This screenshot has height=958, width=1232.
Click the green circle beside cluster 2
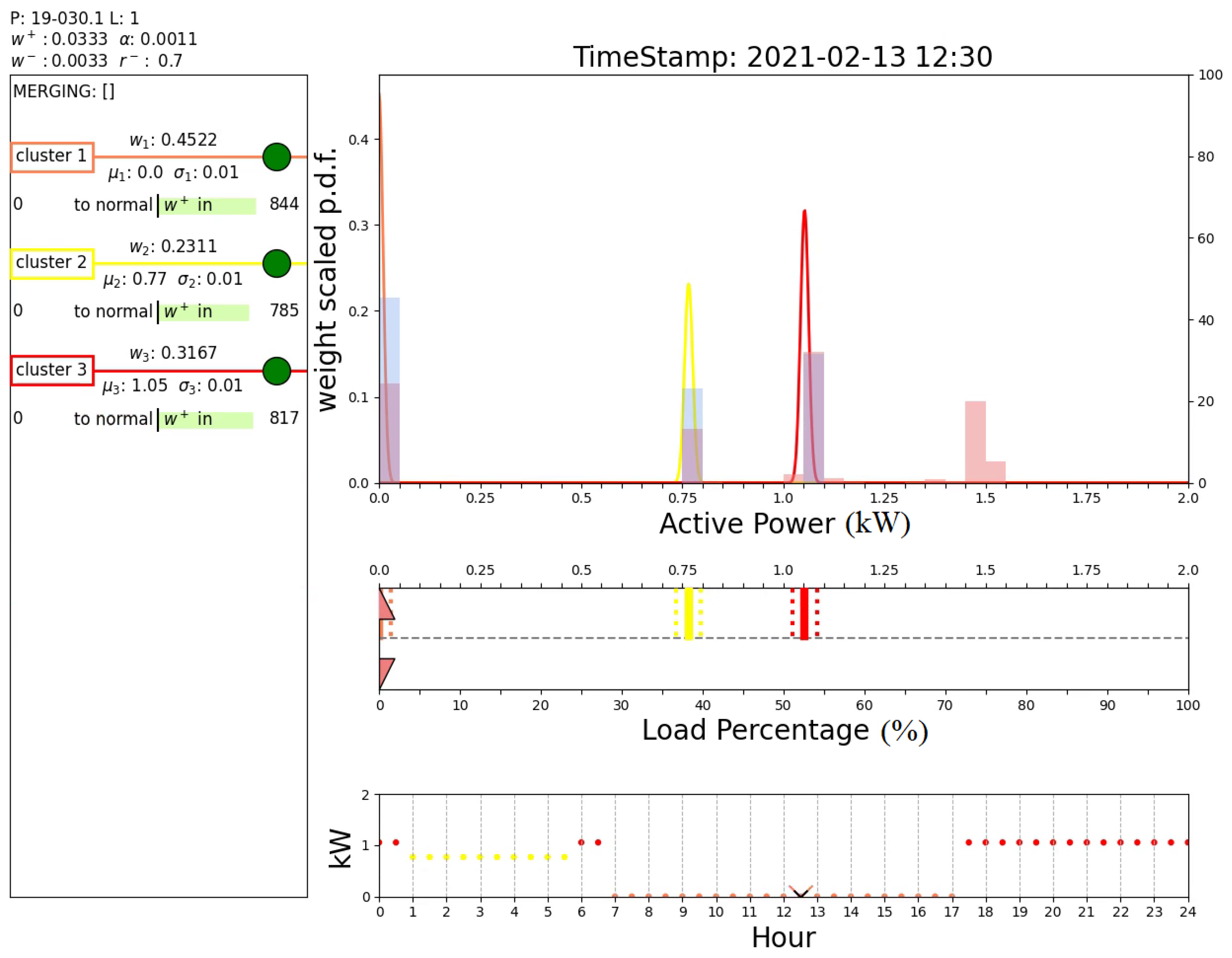[276, 263]
